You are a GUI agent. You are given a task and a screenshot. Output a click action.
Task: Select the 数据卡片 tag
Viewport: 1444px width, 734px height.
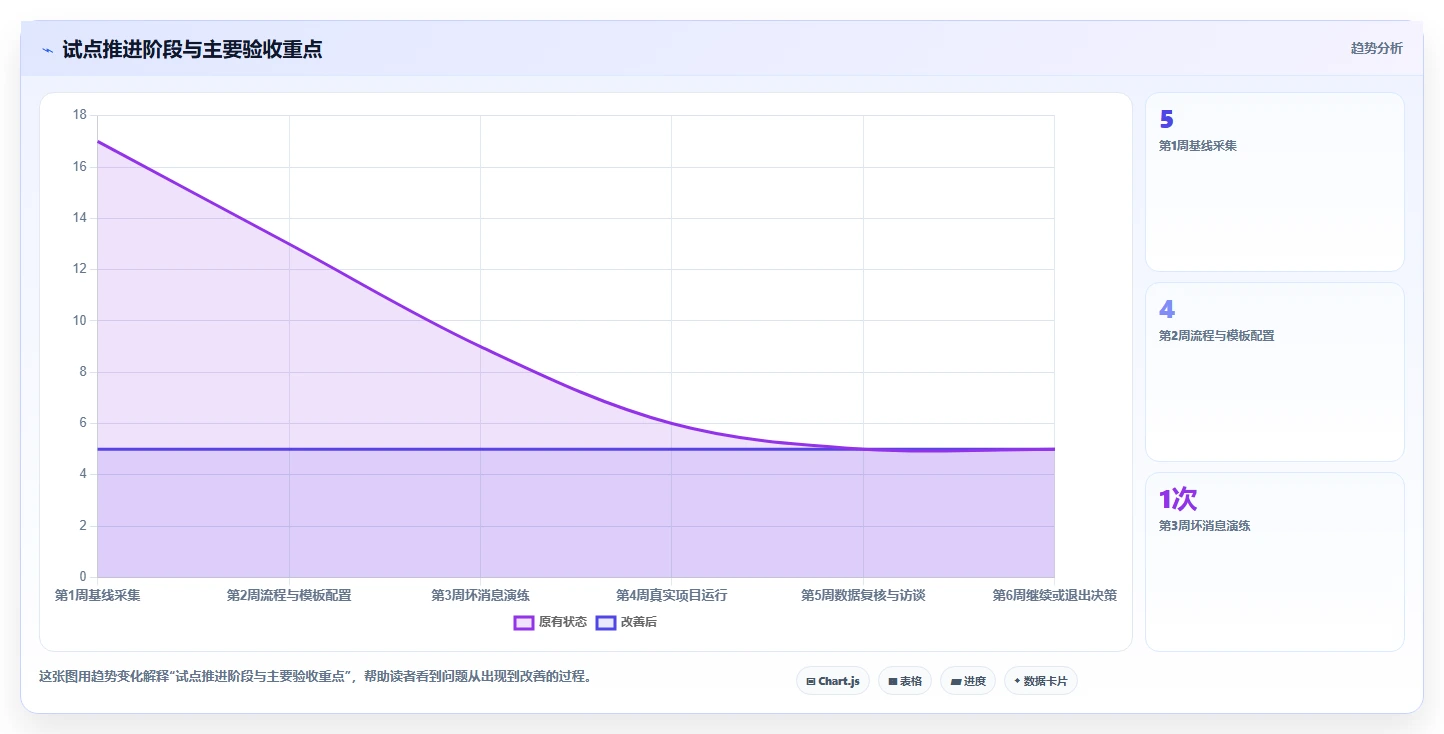pyautogui.click(x=1041, y=681)
